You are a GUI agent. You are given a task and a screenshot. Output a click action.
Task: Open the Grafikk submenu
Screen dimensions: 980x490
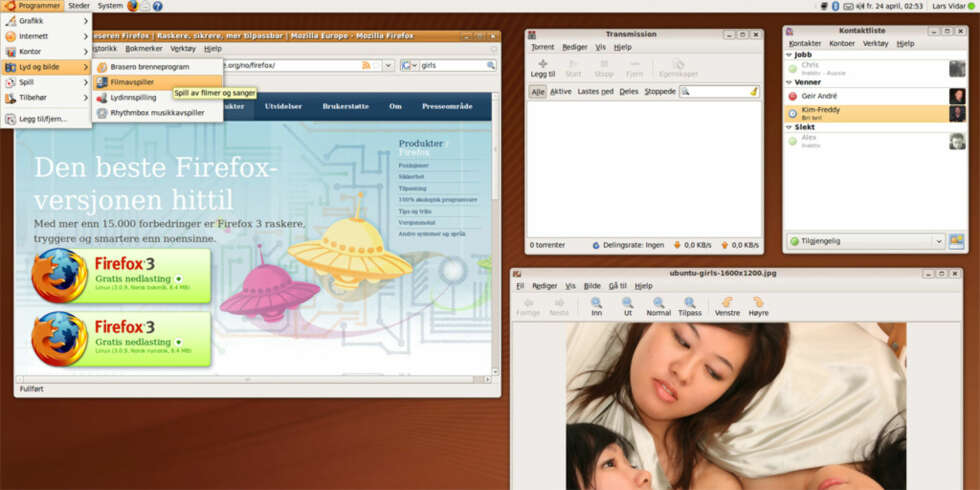coord(46,21)
